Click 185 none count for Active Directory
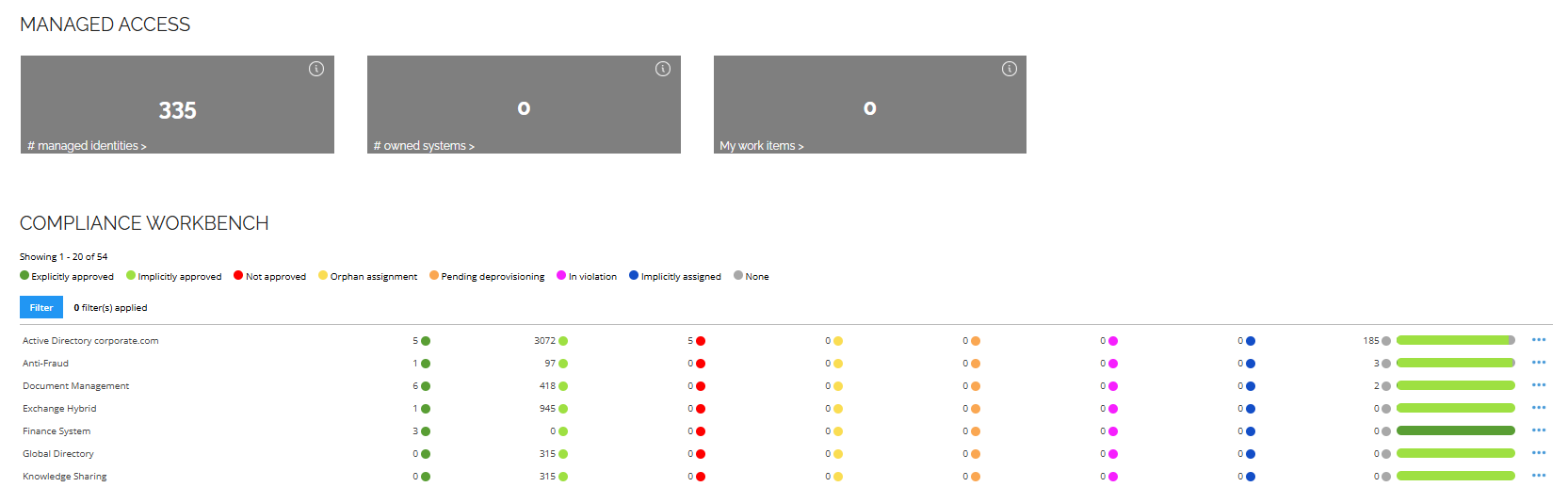The height and width of the screenshot is (487, 1568). [1377, 341]
